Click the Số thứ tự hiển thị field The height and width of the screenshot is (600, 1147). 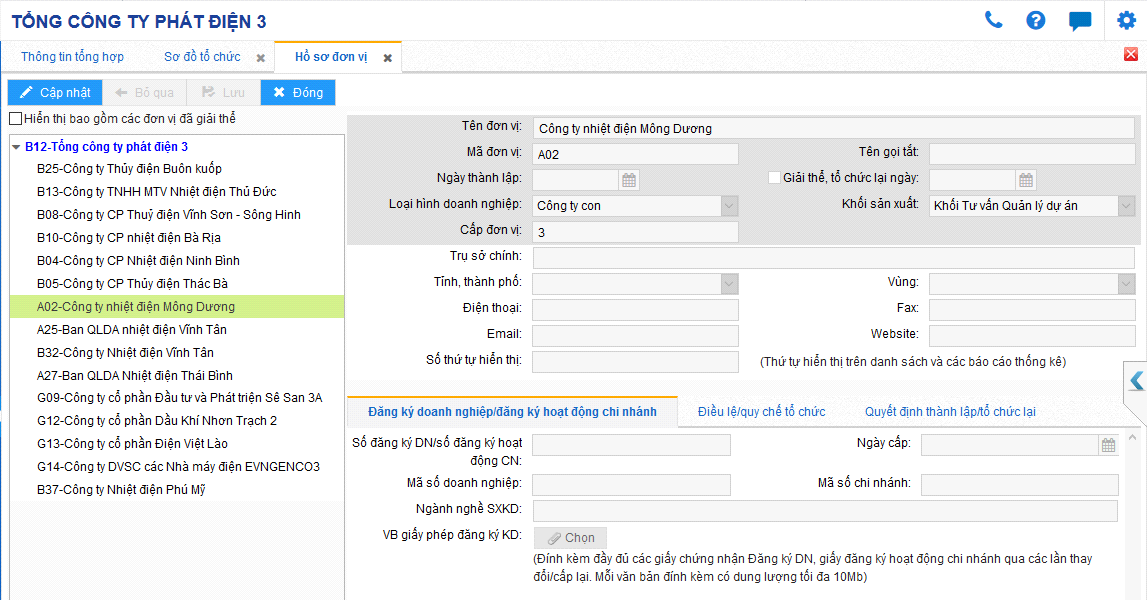635,362
